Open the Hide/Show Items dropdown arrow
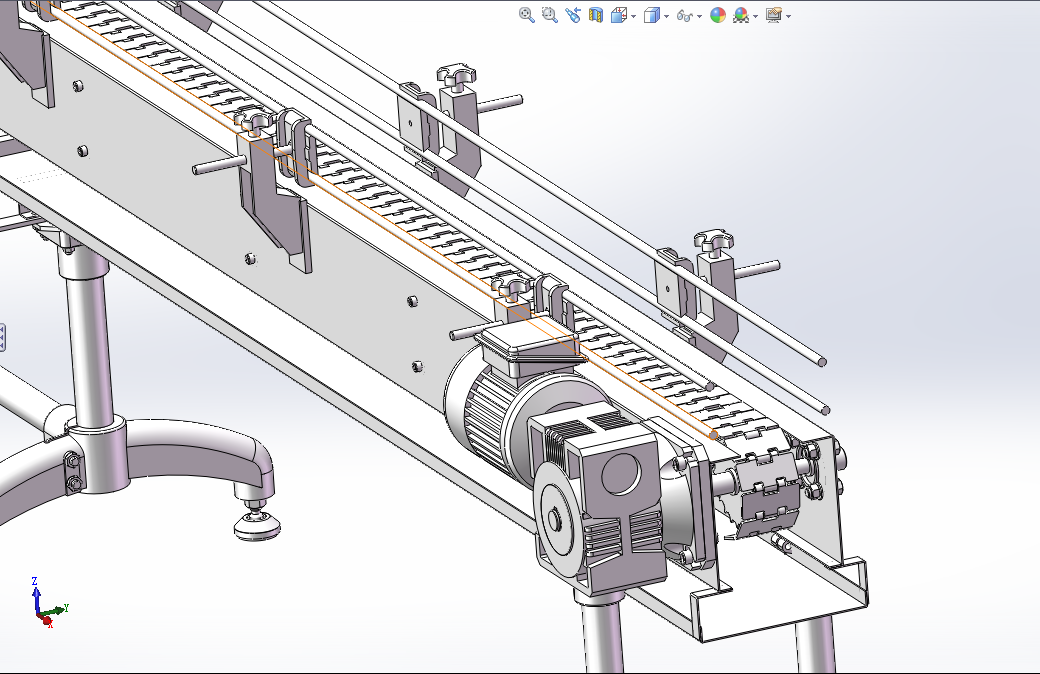The width and height of the screenshot is (1040, 674). [x=700, y=17]
